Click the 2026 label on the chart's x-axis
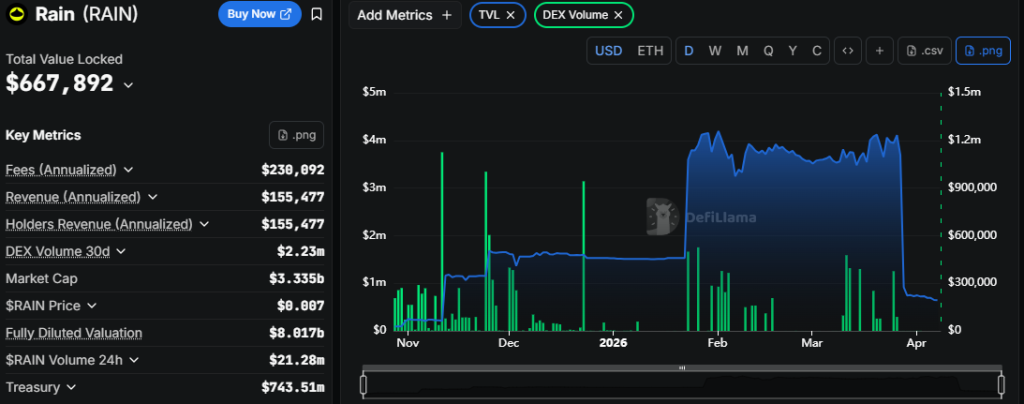 [613, 342]
